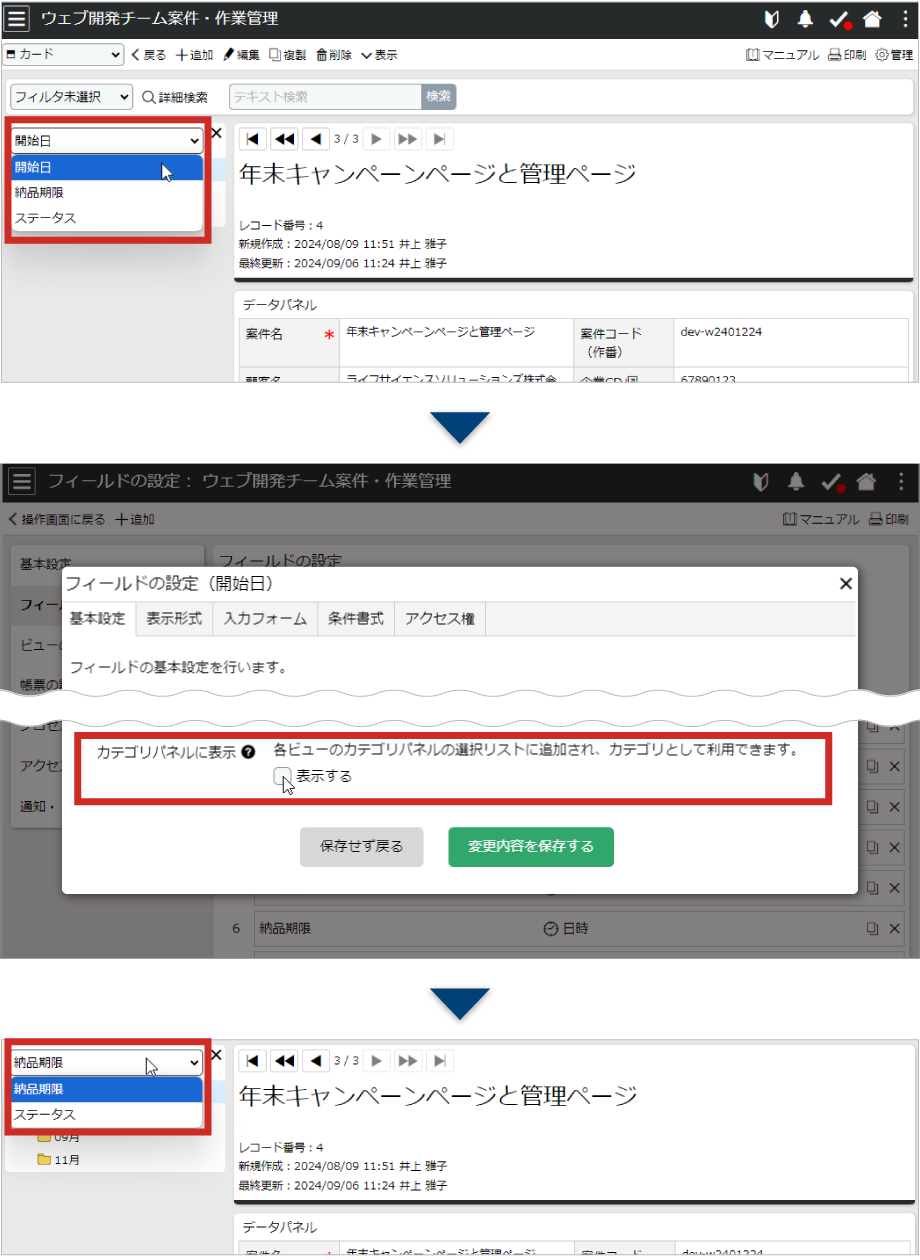Screen dimensions: 920x1260
Task: Select the 09月 folder in the category panel
Action: [44, 1137]
